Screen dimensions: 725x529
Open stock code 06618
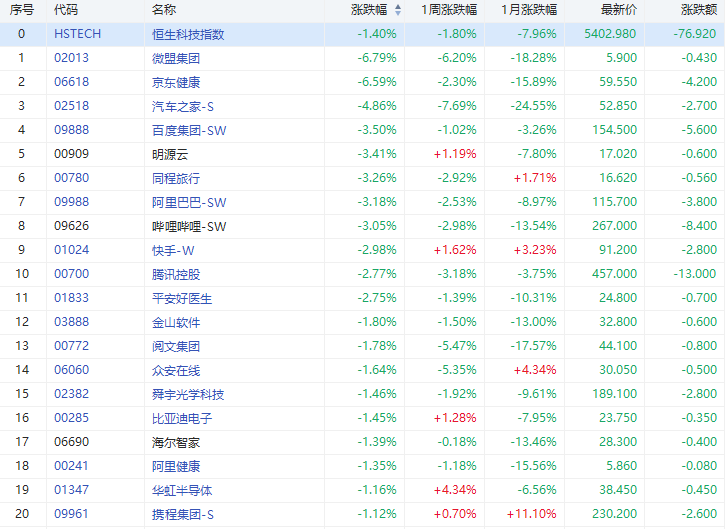(71, 82)
